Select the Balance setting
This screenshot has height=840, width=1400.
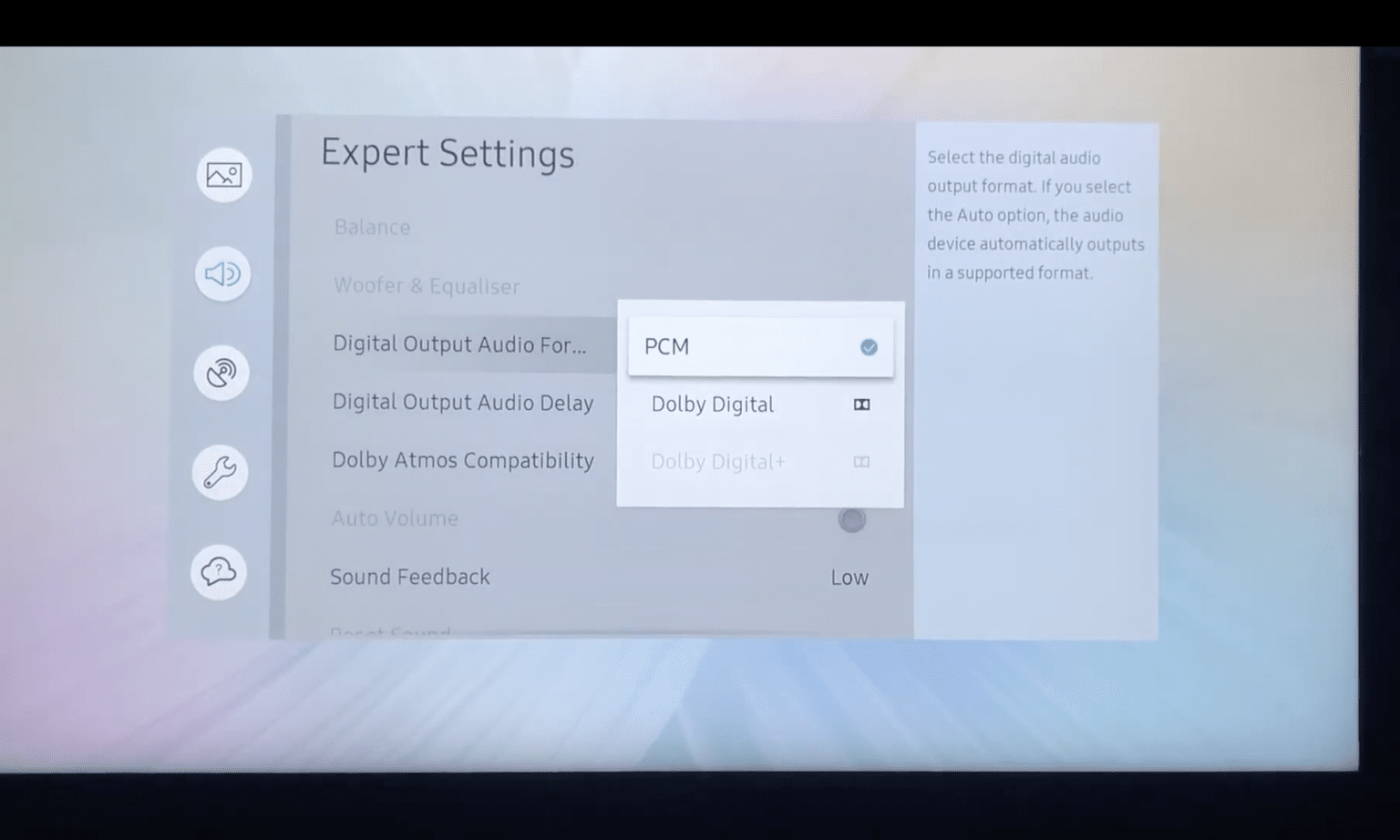(x=372, y=227)
